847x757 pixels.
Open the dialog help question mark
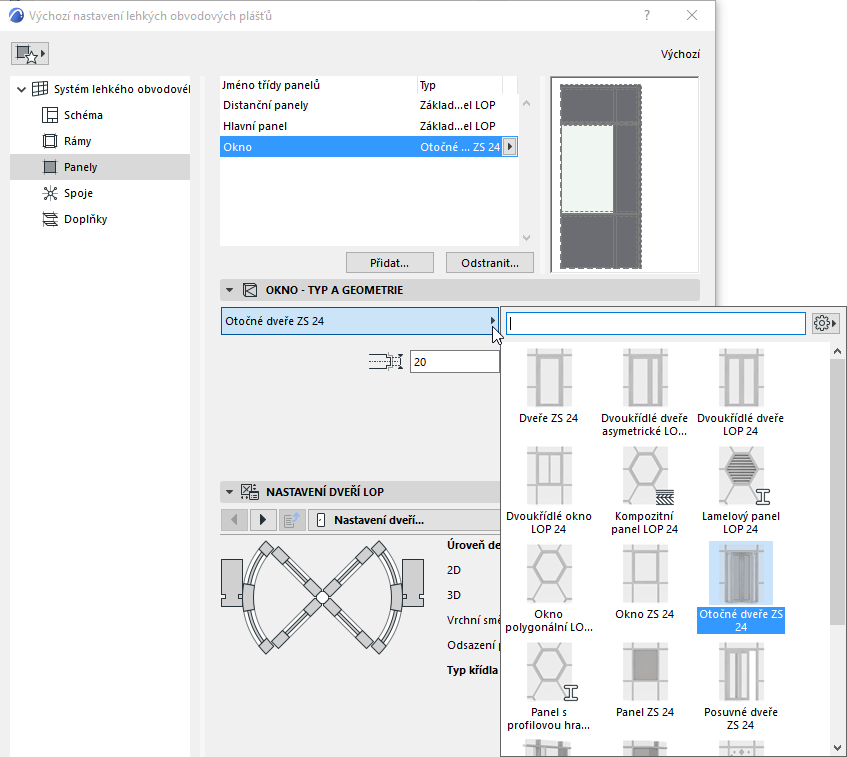pyautogui.click(x=647, y=15)
